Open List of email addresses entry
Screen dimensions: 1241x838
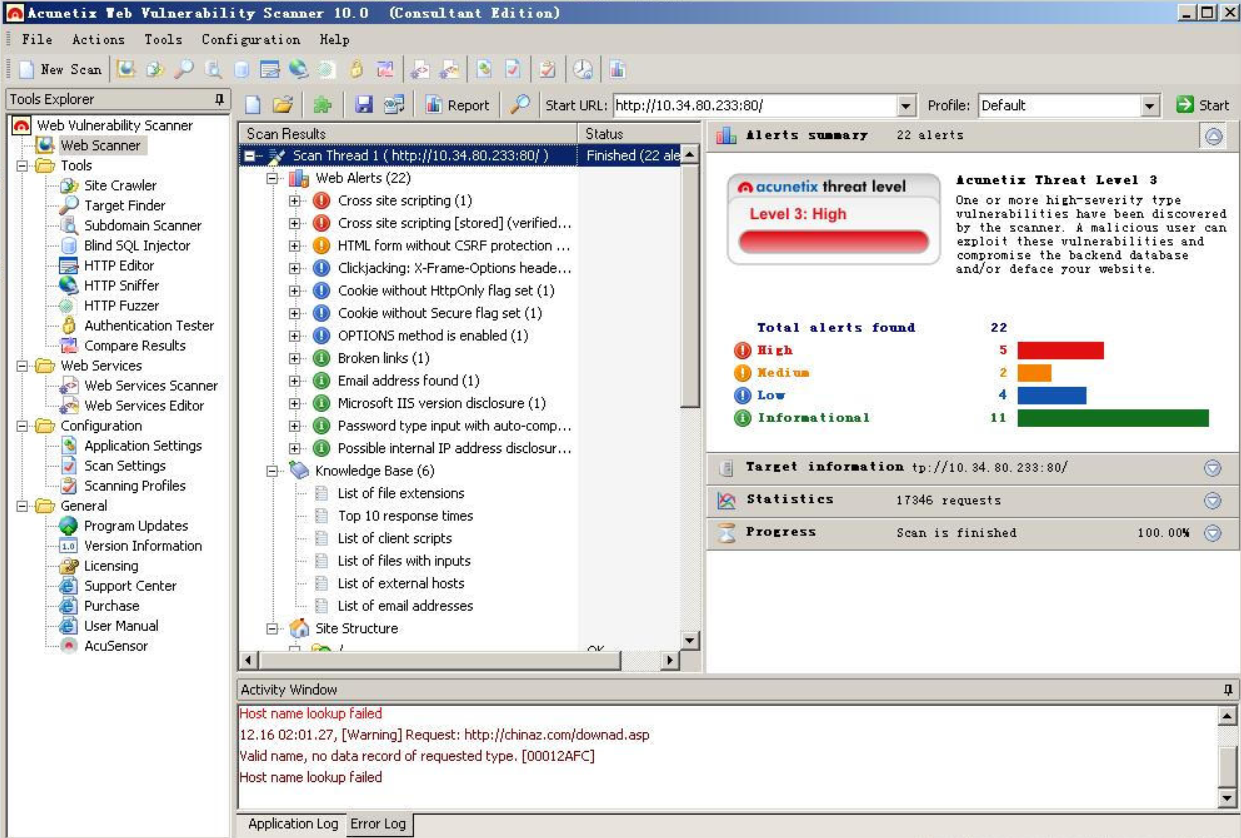point(405,606)
